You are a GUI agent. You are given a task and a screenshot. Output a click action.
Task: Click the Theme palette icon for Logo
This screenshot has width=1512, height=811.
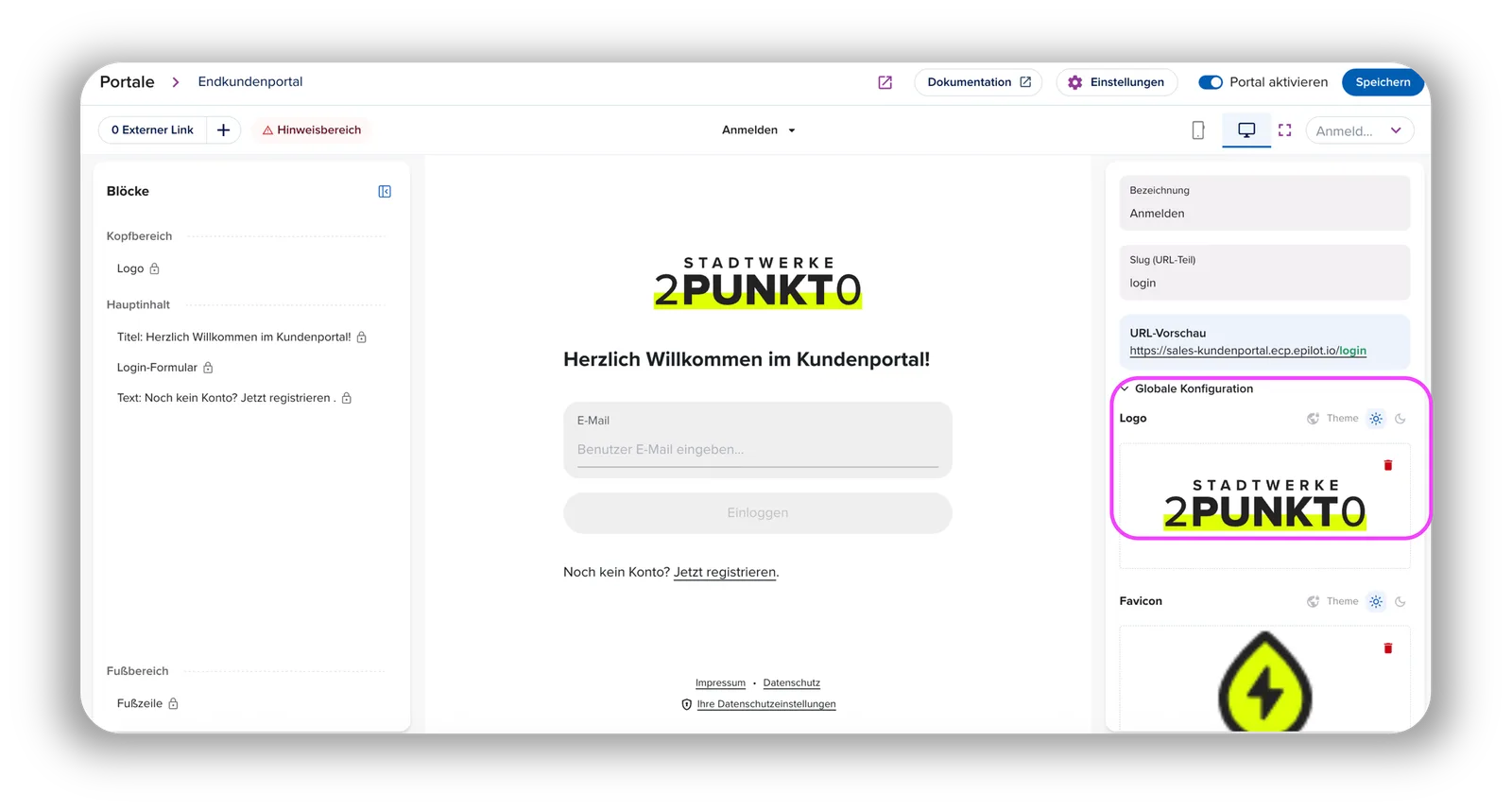[1313, 419]
